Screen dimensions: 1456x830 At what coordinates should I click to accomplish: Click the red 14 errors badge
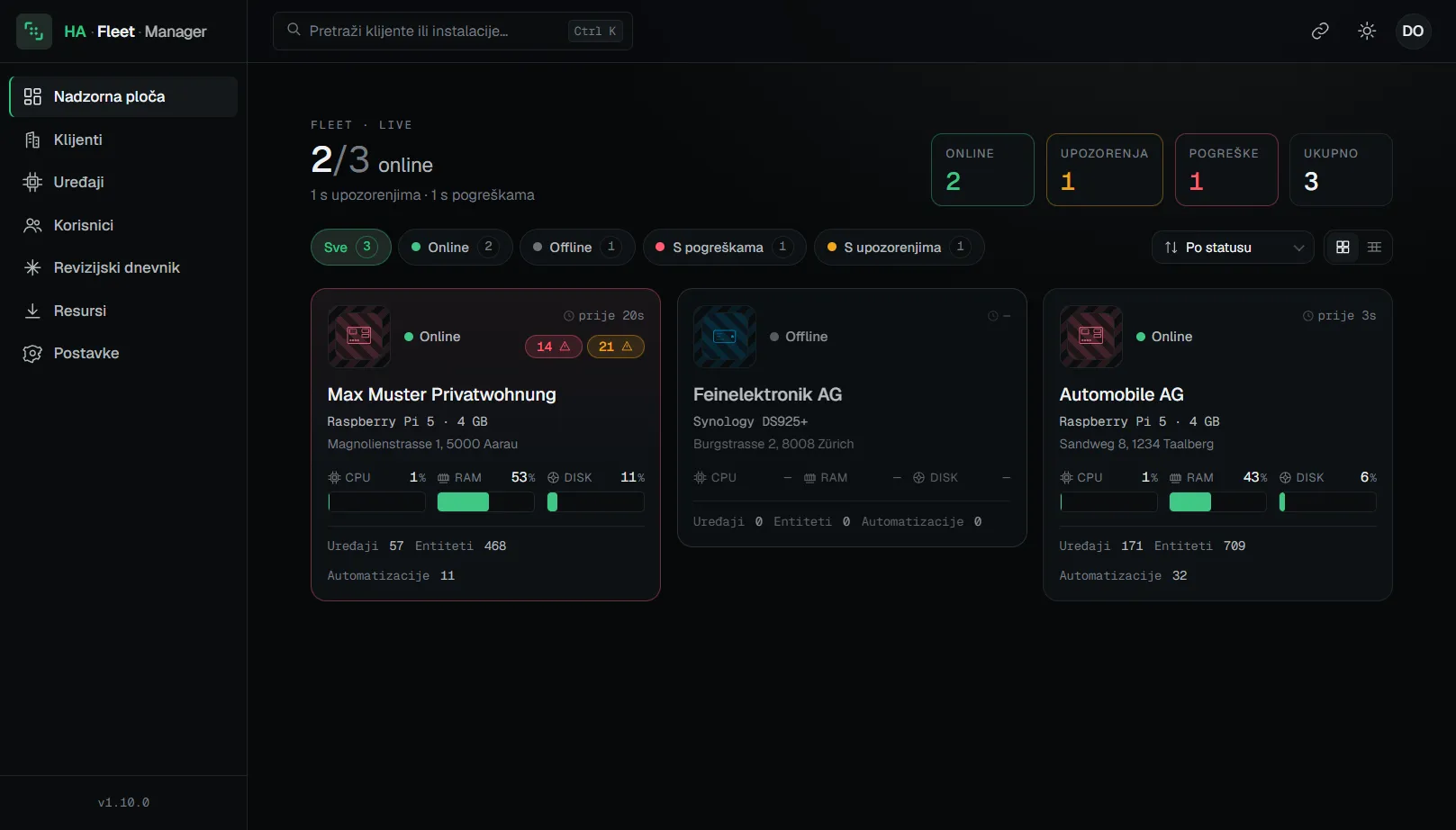click(553, 347)
